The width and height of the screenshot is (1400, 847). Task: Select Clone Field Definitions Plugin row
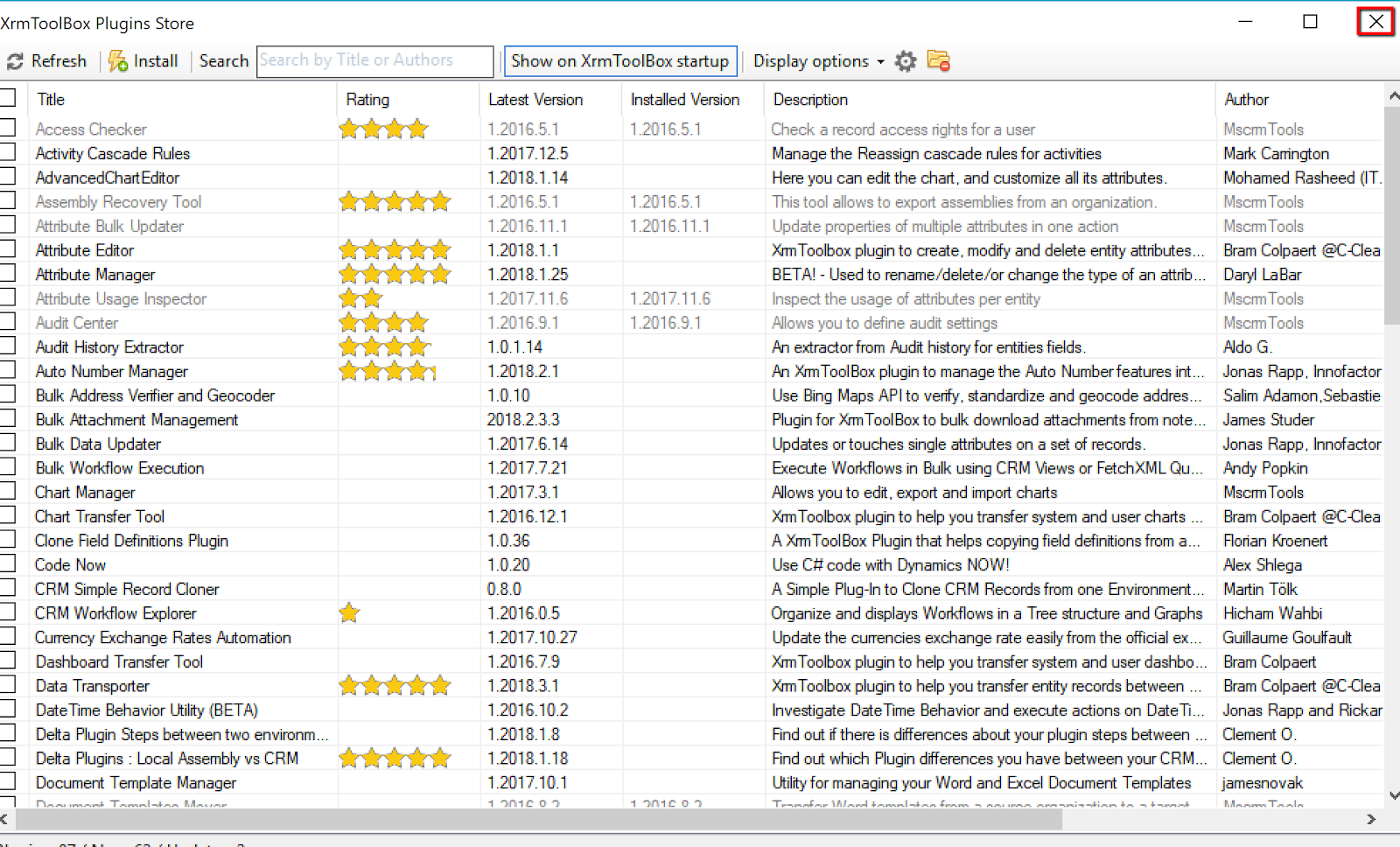tap(691, 541)
